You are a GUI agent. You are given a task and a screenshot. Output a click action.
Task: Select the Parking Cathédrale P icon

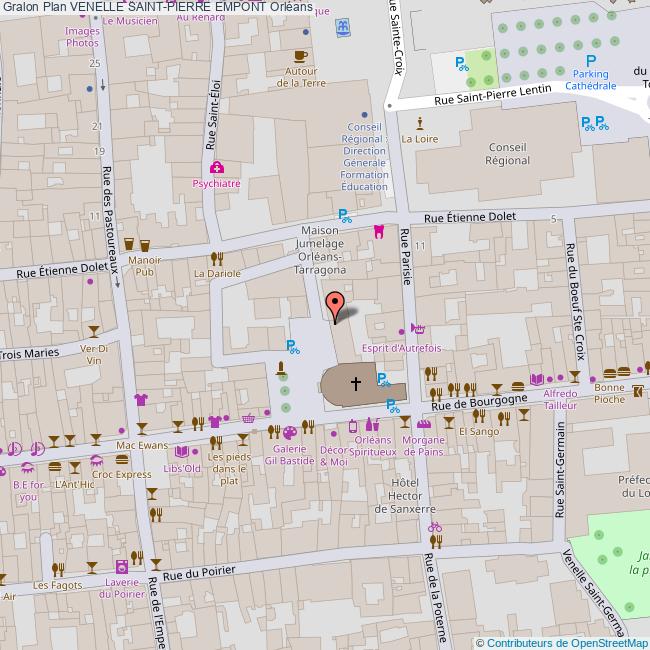point(590,61)
